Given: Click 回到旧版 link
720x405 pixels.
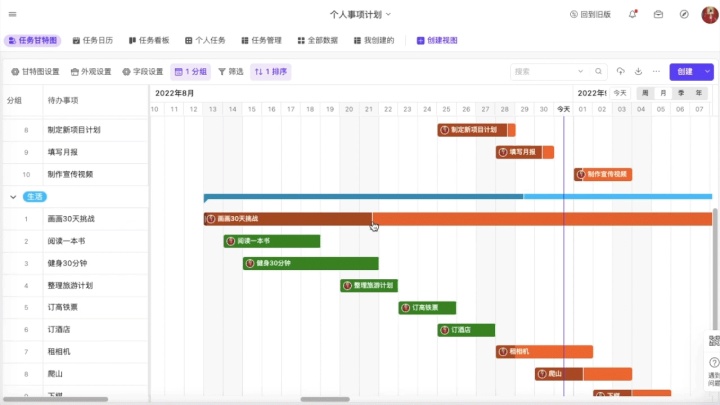Looking at the screenshot, I should 590,14.
